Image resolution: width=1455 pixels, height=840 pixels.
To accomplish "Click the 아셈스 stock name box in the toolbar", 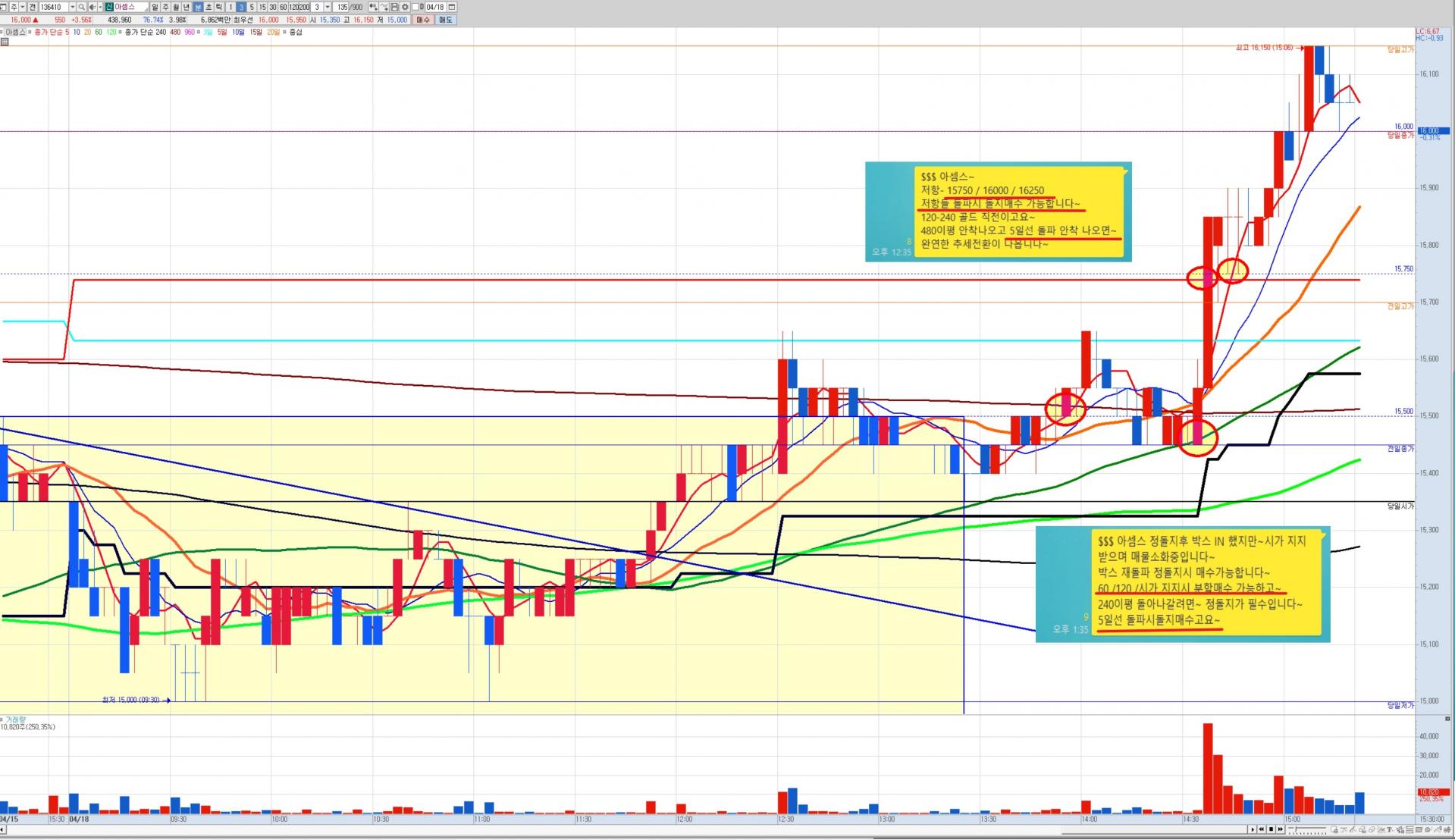I will click(130, 7).
